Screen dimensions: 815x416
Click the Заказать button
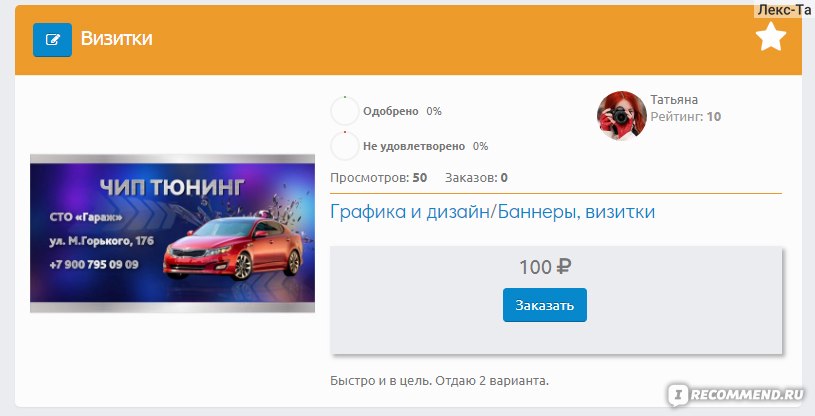[545, 305]
